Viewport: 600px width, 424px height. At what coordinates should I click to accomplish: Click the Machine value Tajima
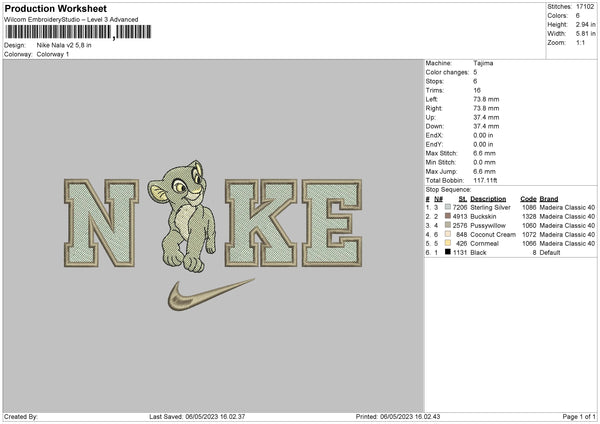coord(483,63)
